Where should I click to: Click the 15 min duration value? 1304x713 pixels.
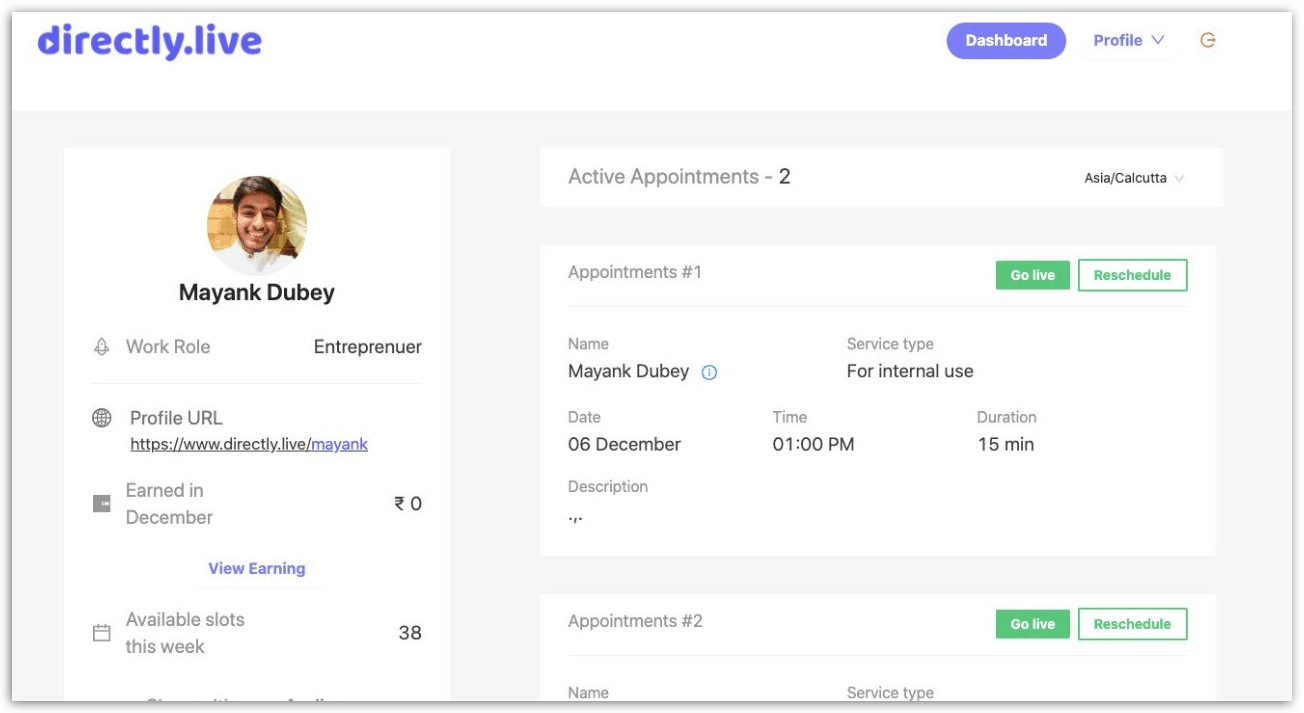[1006, 445]
